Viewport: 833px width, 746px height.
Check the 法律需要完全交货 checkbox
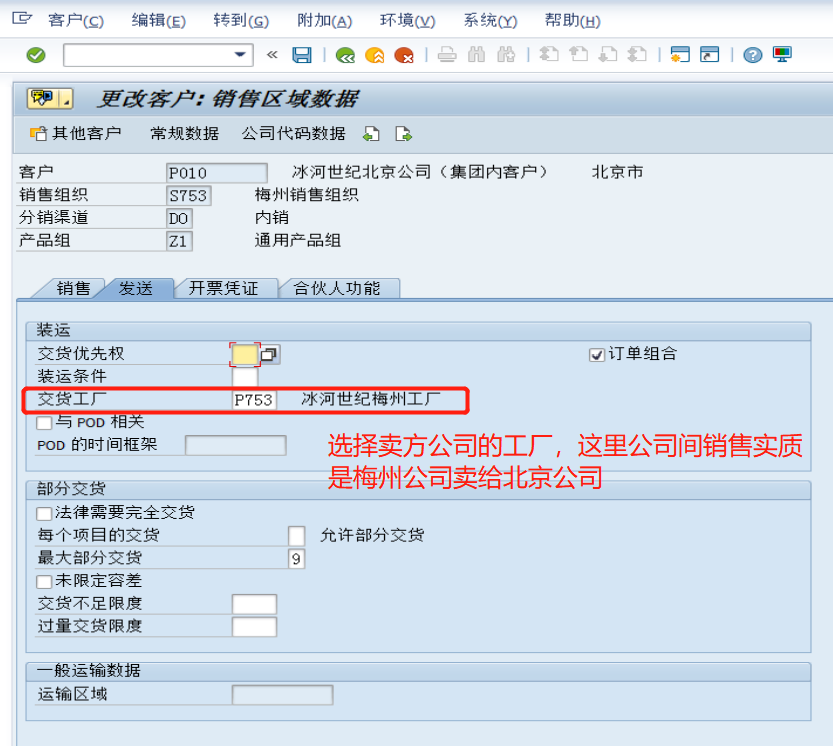(x=44, y=513)
